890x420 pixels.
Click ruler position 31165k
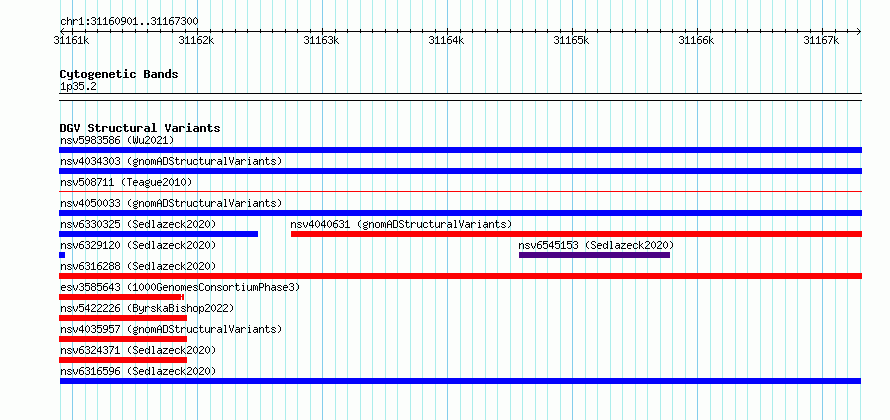572,40
